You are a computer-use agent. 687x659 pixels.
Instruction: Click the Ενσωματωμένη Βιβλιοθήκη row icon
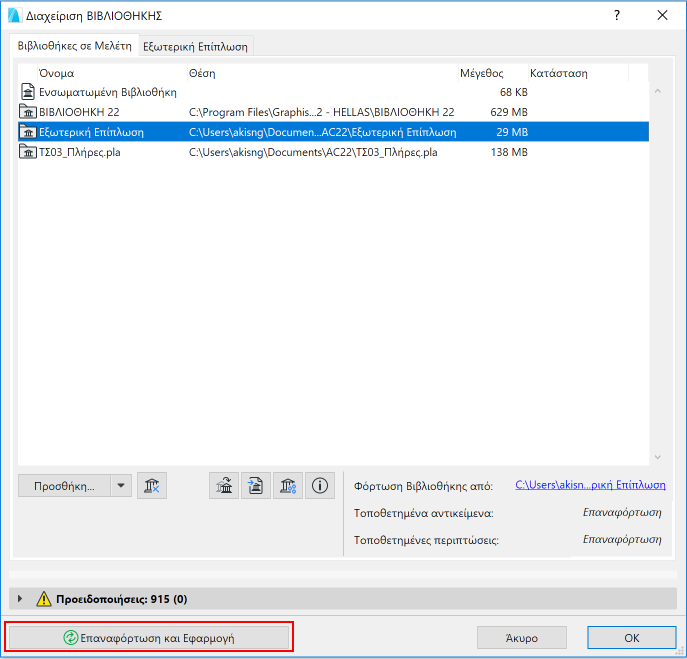click(28, 92)
